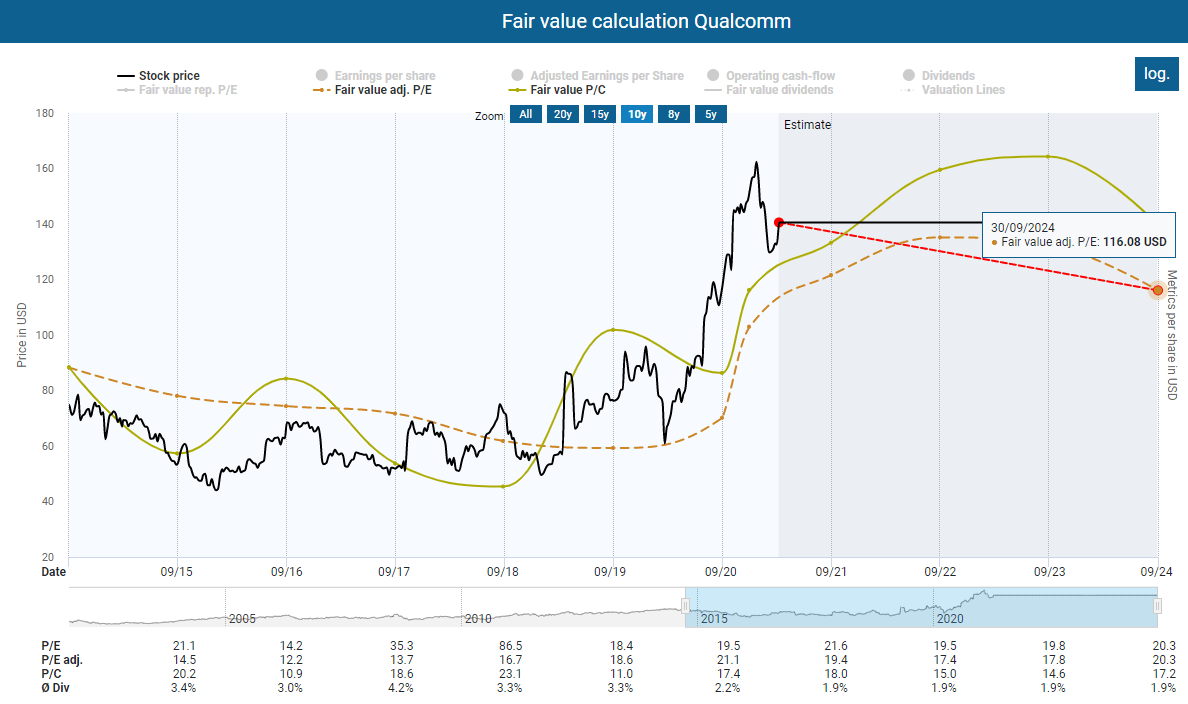Switch chart to logarithmic scale with log. button
Viewport: 1188px width, 704px height.
click(1156, 74)
